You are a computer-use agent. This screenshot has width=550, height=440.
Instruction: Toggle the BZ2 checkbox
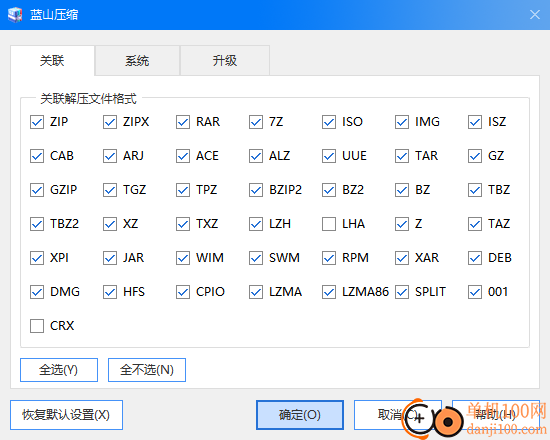click(329, 190)
